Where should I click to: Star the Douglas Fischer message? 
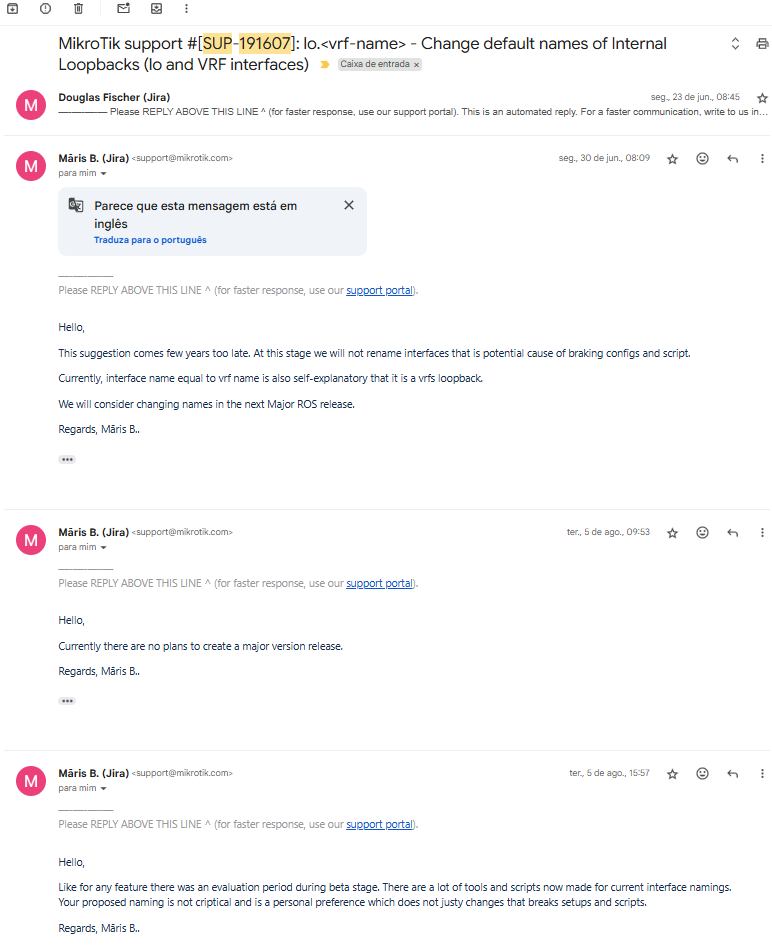click(x=762, y=98)
